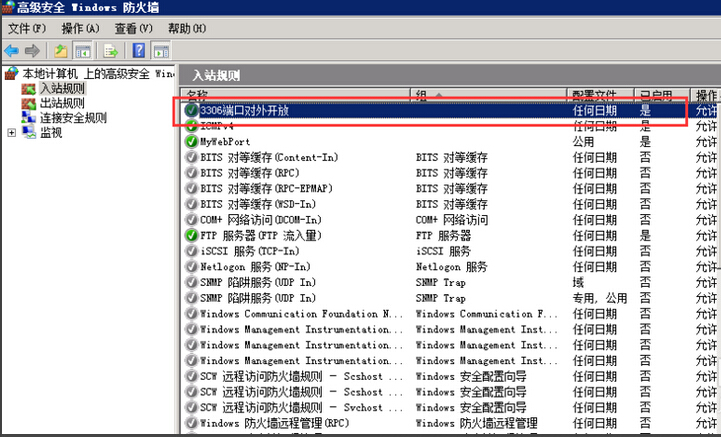Click the green check icon beside MyWebPort
This screenshot has height=437, width=721.
[192, 142]
